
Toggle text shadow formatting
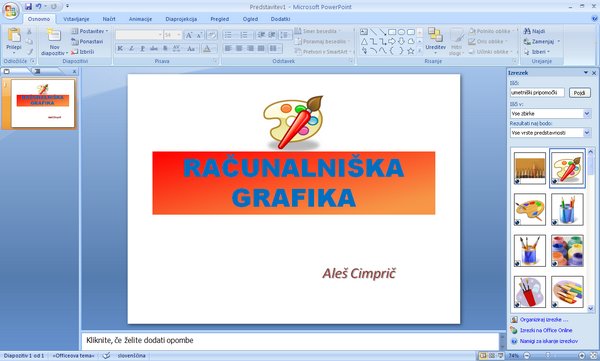[165, 49]
